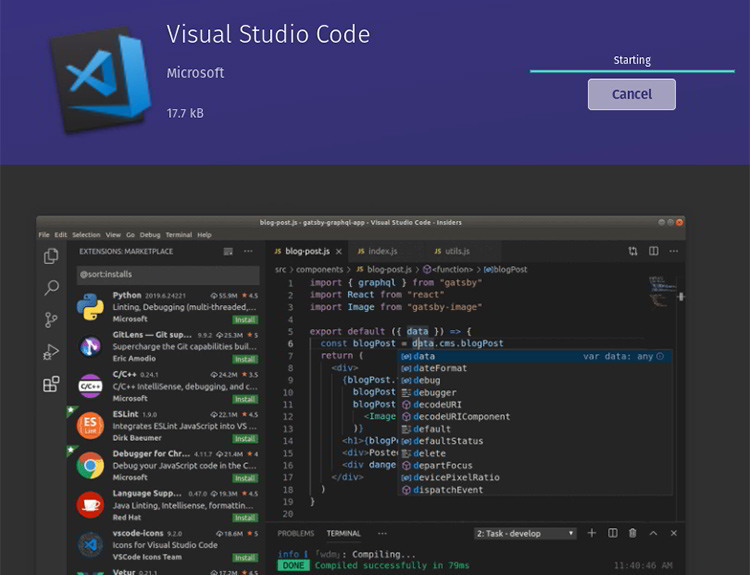750x575 pixels.
Task: Open the panel tabs overflow ellipsis
Action: click(382, 533)
